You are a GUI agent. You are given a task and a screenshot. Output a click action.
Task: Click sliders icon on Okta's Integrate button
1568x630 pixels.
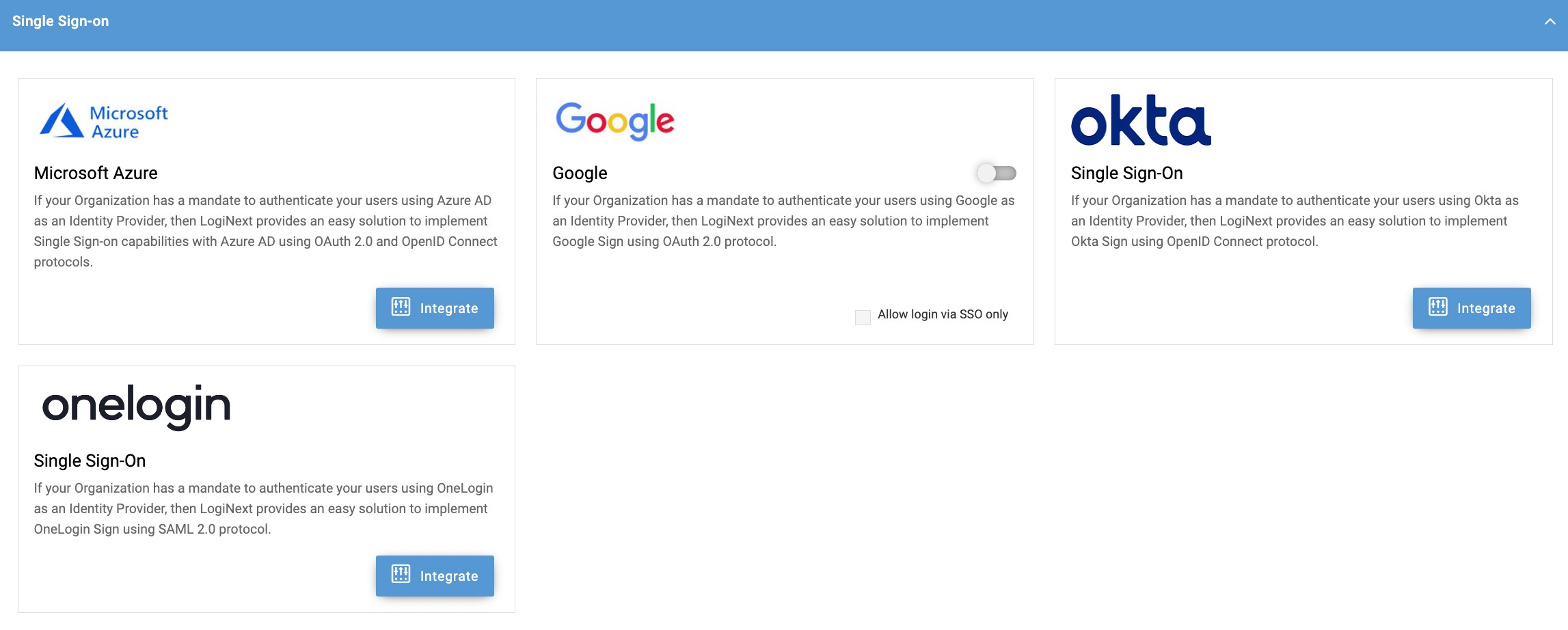[x=1437, y=307]
